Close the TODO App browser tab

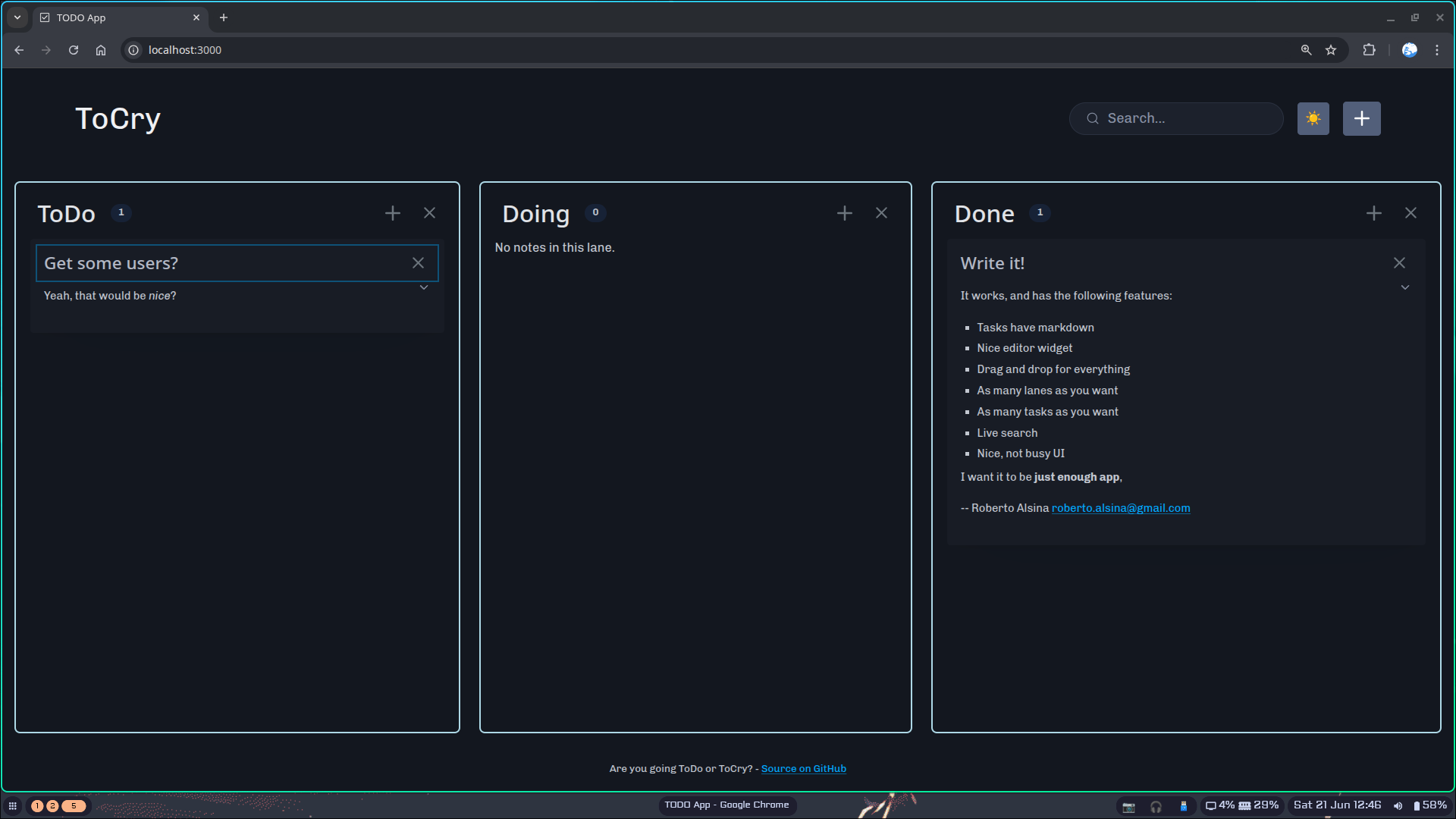coord(196,17)
